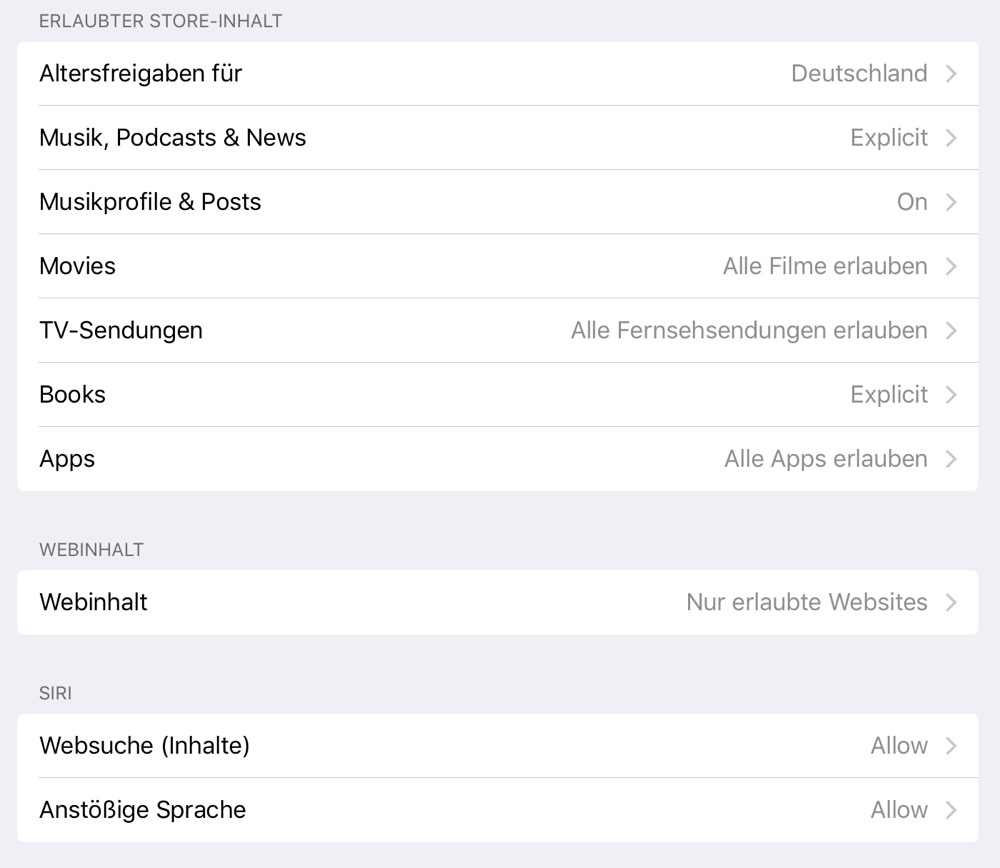The width and height of the screenshot is (1000, 868).
Task: Change the Deutschland region value
Action: tap(859, 73)
